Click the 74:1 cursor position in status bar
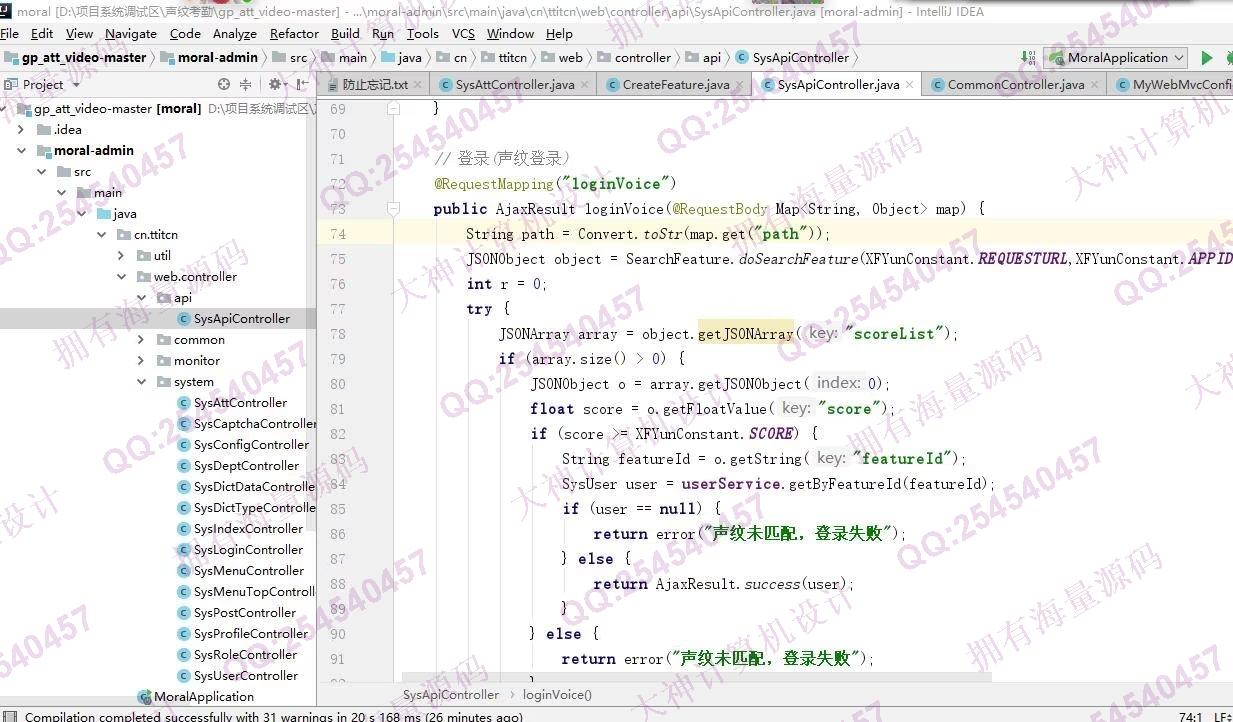The image size is (1233, 722). [x=1190, y=716]
